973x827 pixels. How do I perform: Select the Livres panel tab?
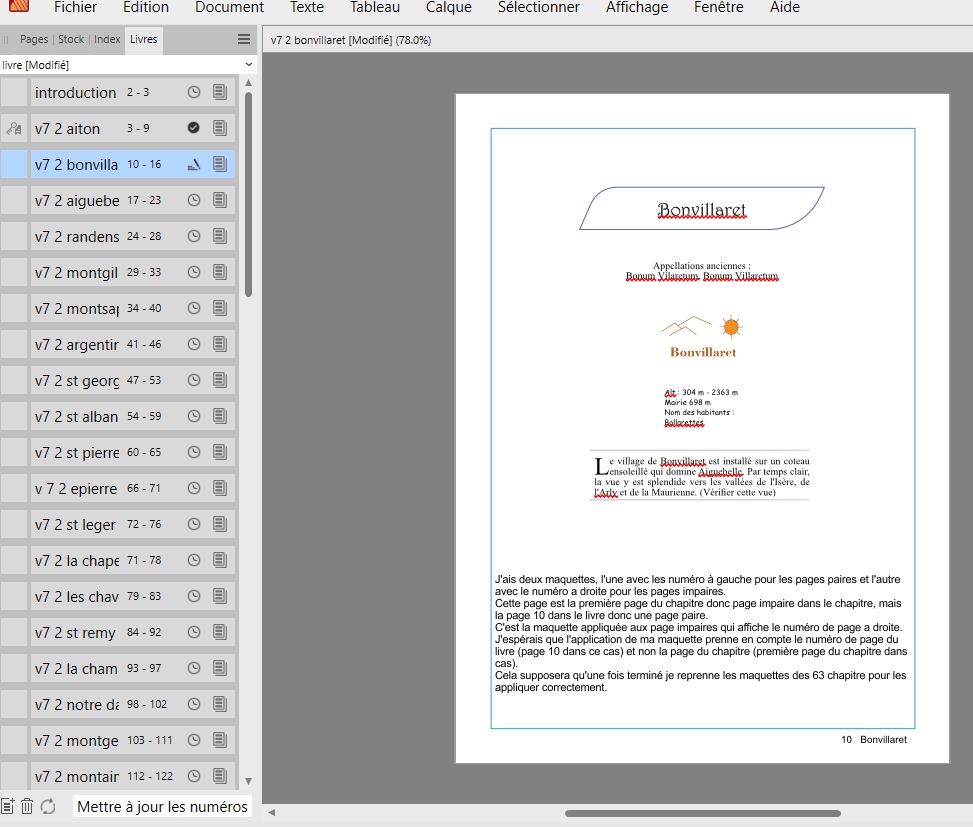143,39
